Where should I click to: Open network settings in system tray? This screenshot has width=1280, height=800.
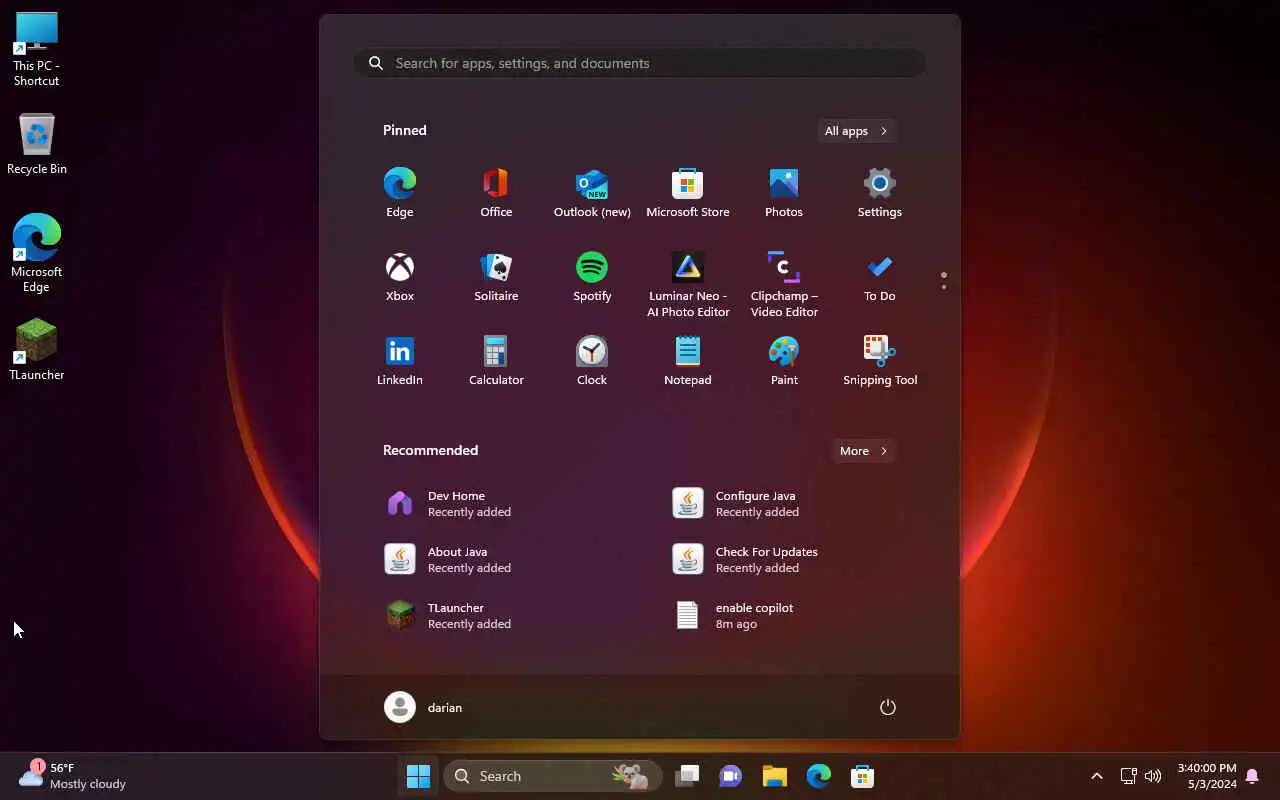pyautogui.click(x=1128, y=776)
